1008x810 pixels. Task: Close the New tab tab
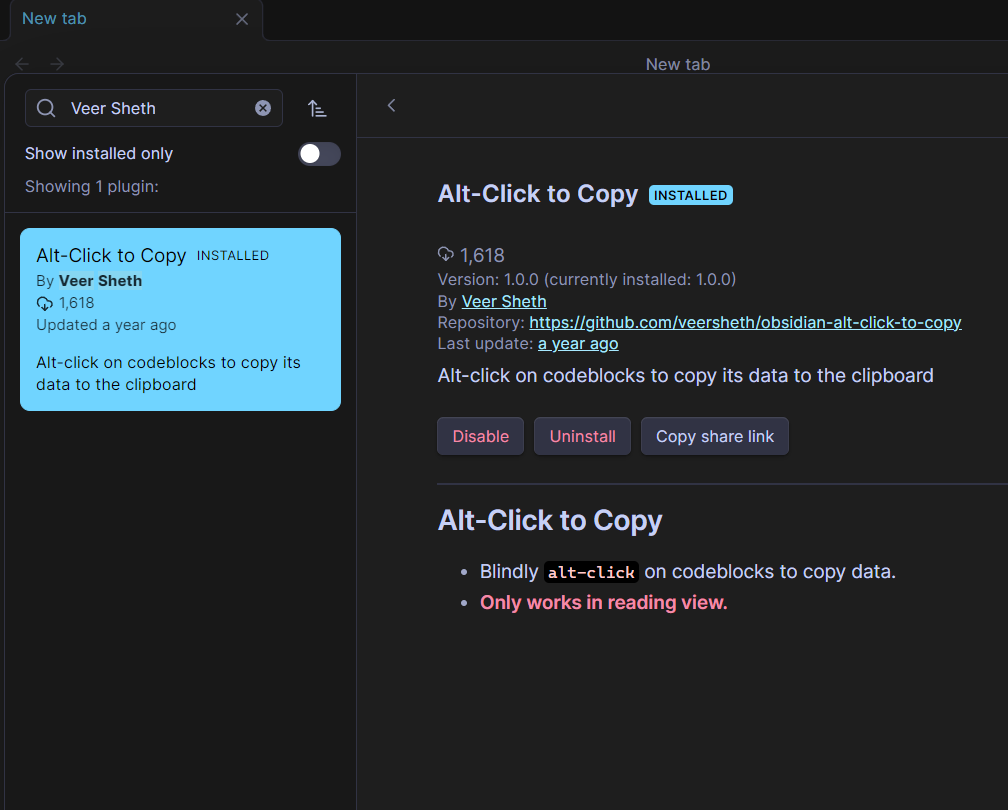click(242, 19)
